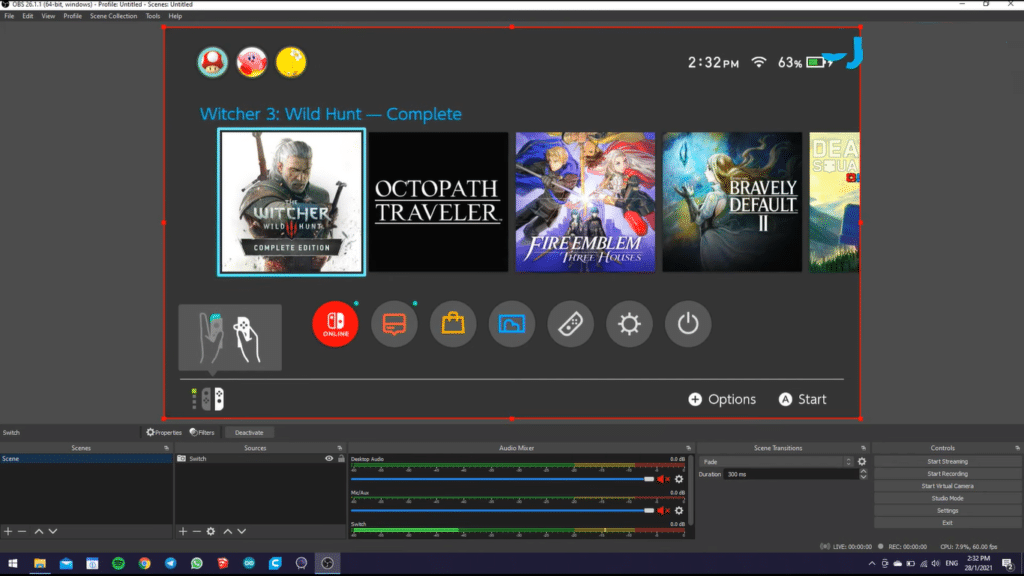
Task: Unmute Desktop Audio speaker icon
Action: click(664, 479)
